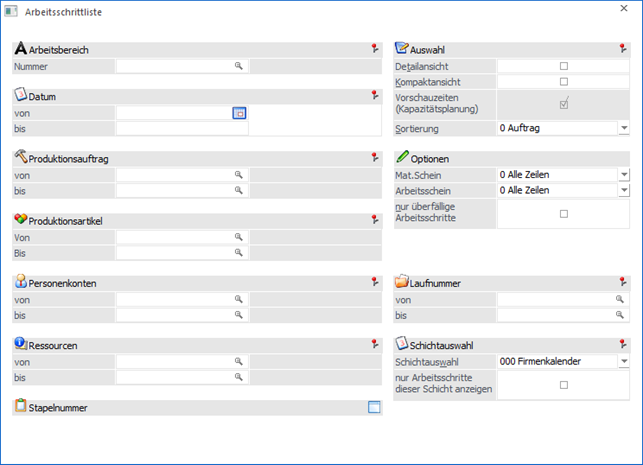Expand the Mat.Schein dropdown list
Image resolution: width=643 pixels, height=465 pixels.
pos(623,175)
